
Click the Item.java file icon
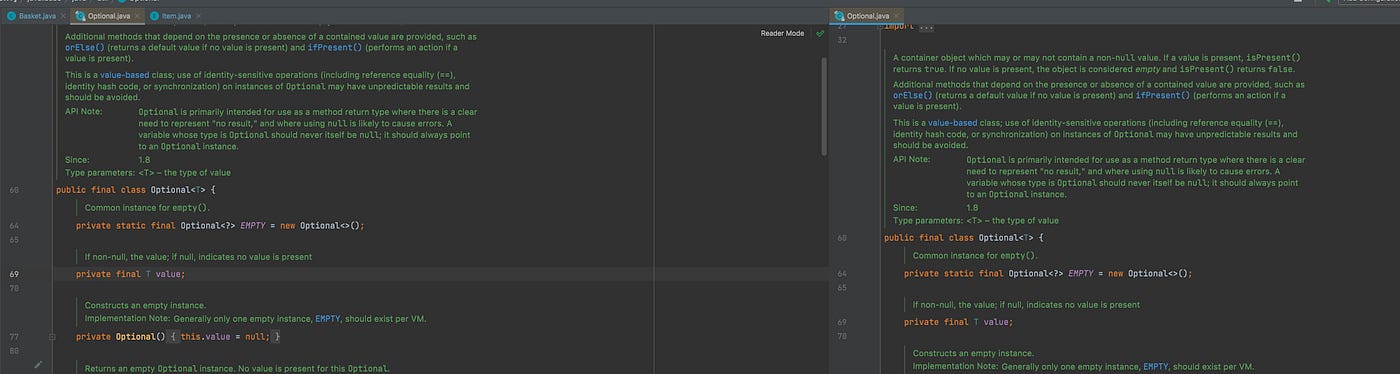(x=154, y=16)
